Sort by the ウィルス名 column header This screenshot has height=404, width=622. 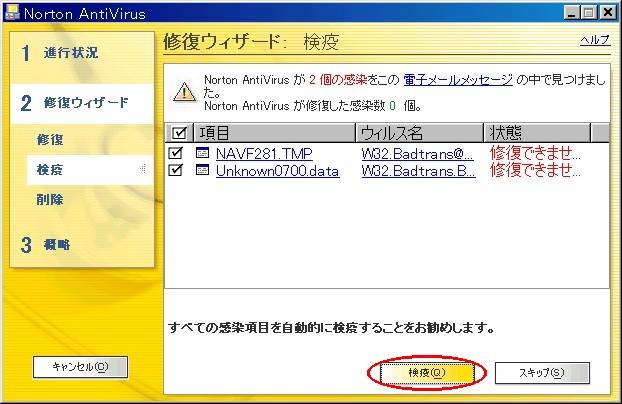coord(419,133)
